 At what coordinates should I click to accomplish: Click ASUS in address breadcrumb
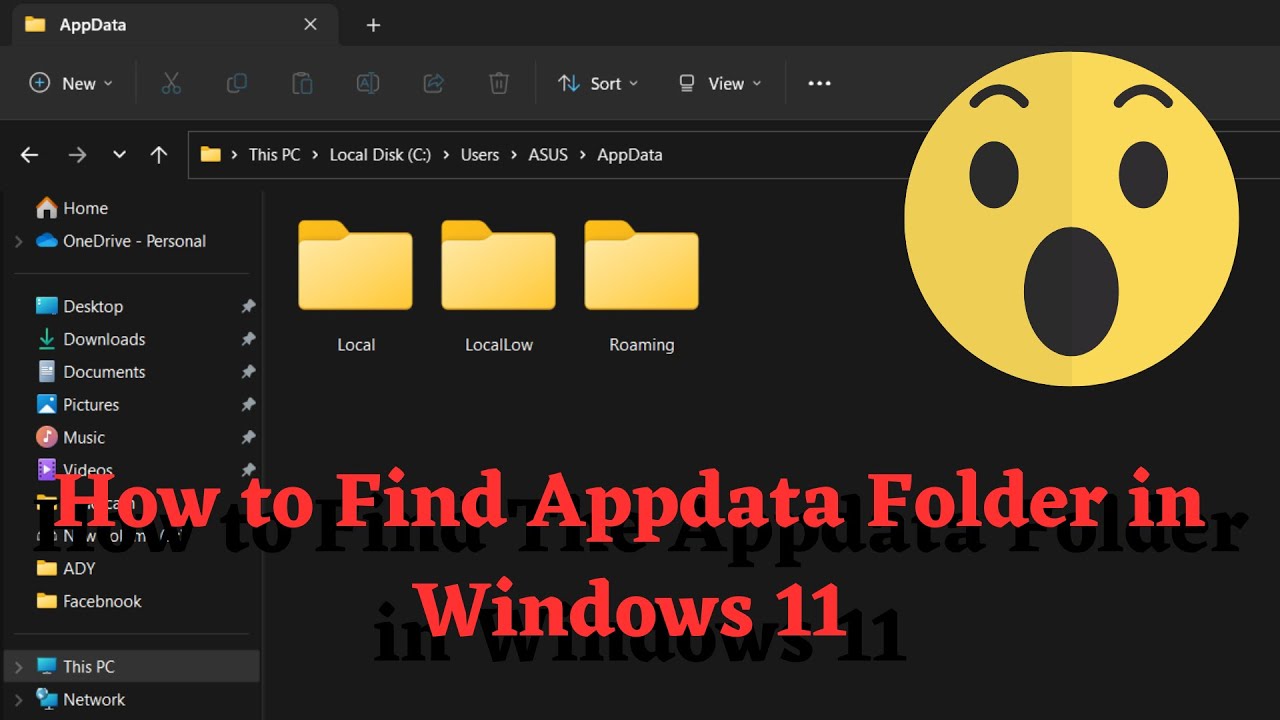(x=548, y=155)
